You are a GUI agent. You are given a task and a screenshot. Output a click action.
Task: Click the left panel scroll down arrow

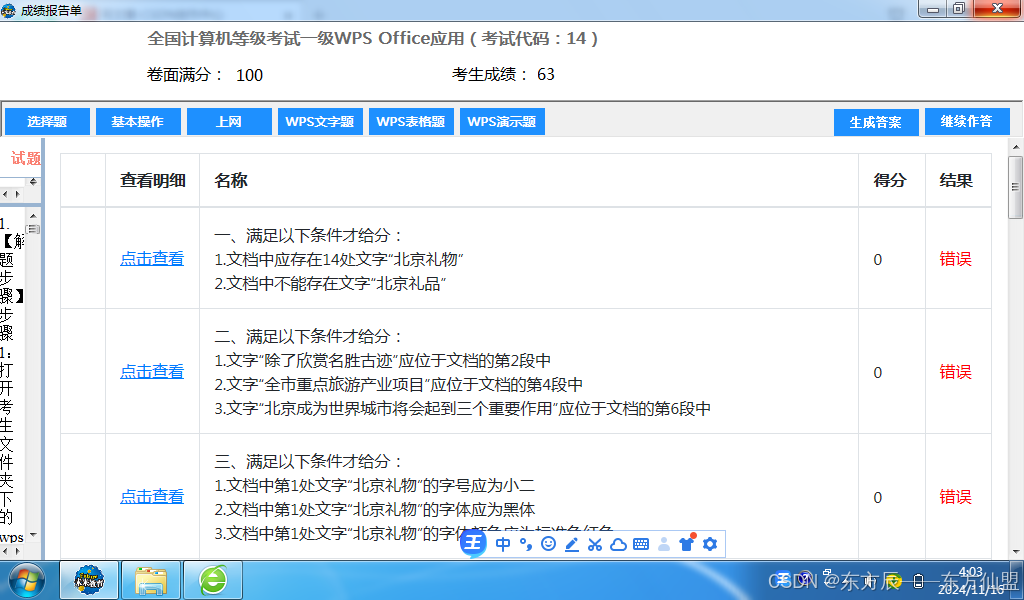[33, 535]
